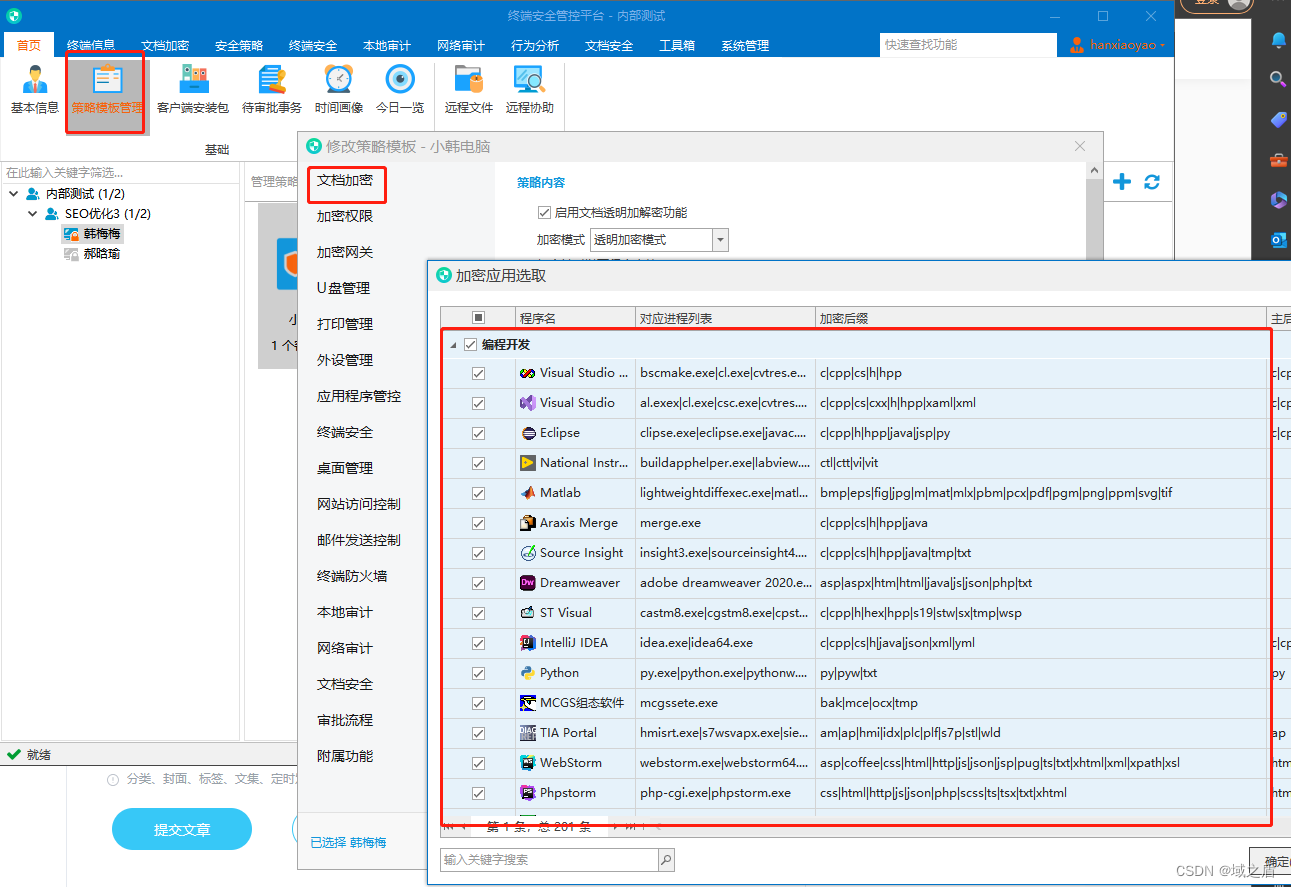Open 客户端安装包 from the ribbon

[193, 90]
